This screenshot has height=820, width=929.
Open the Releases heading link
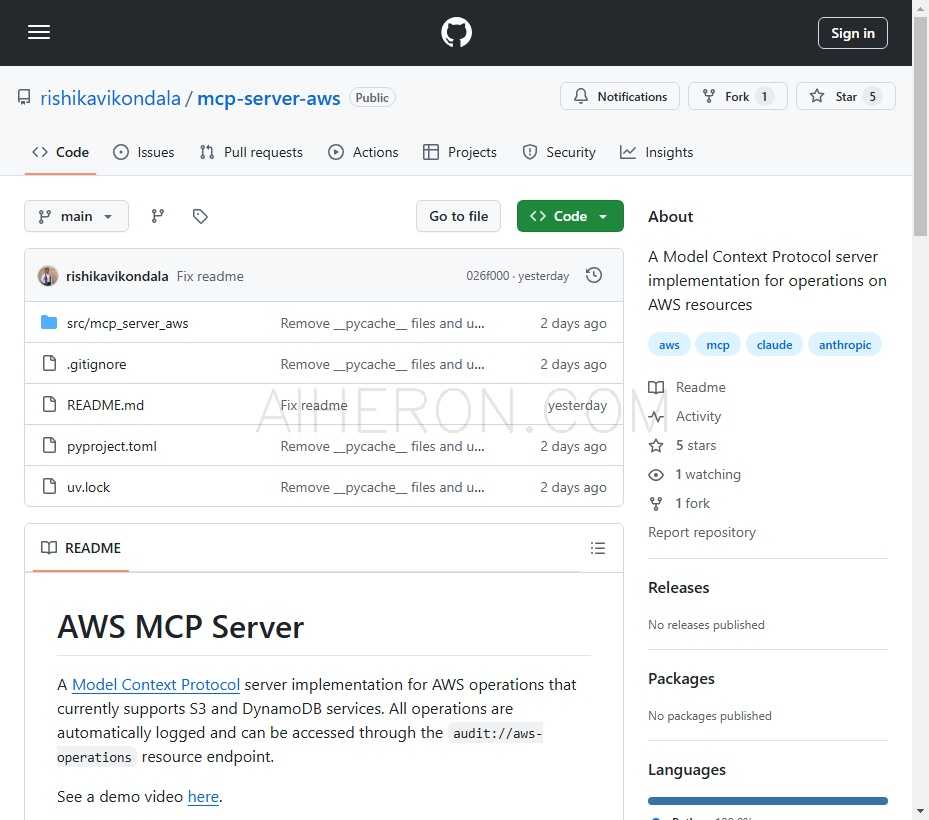[x=678, y=588]
